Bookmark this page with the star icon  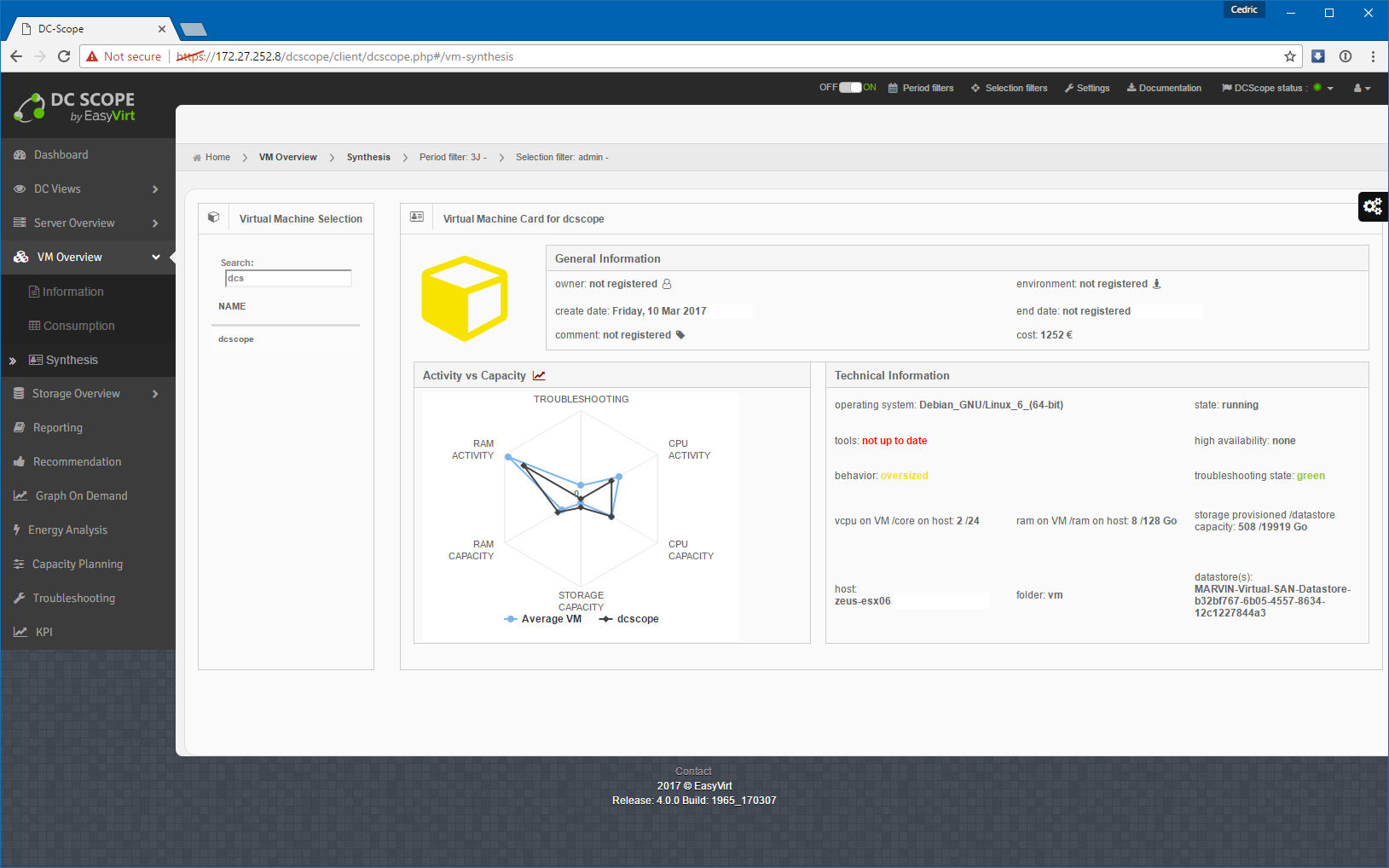(1289, 56)
